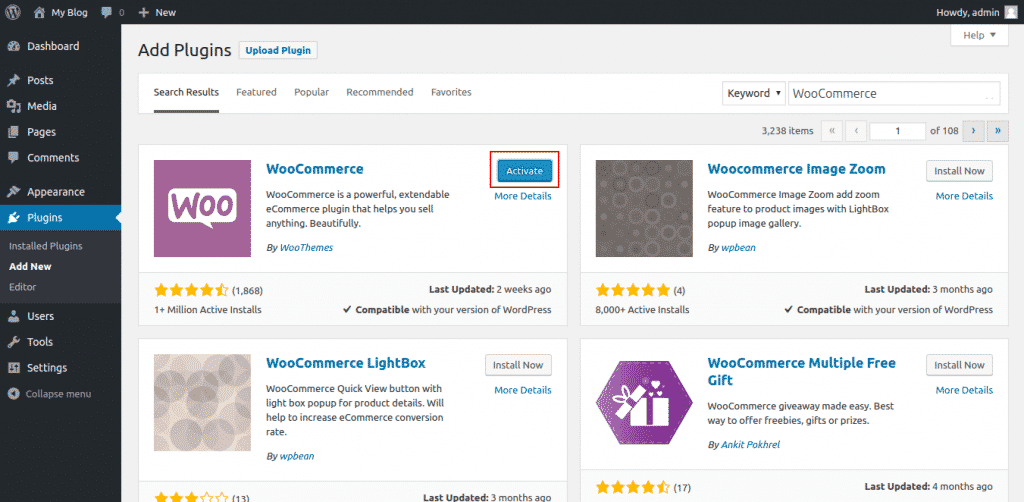Click the Appearance paintbrush icon
The height and width of the screenshot is (502, 1024).
point(13,192)
